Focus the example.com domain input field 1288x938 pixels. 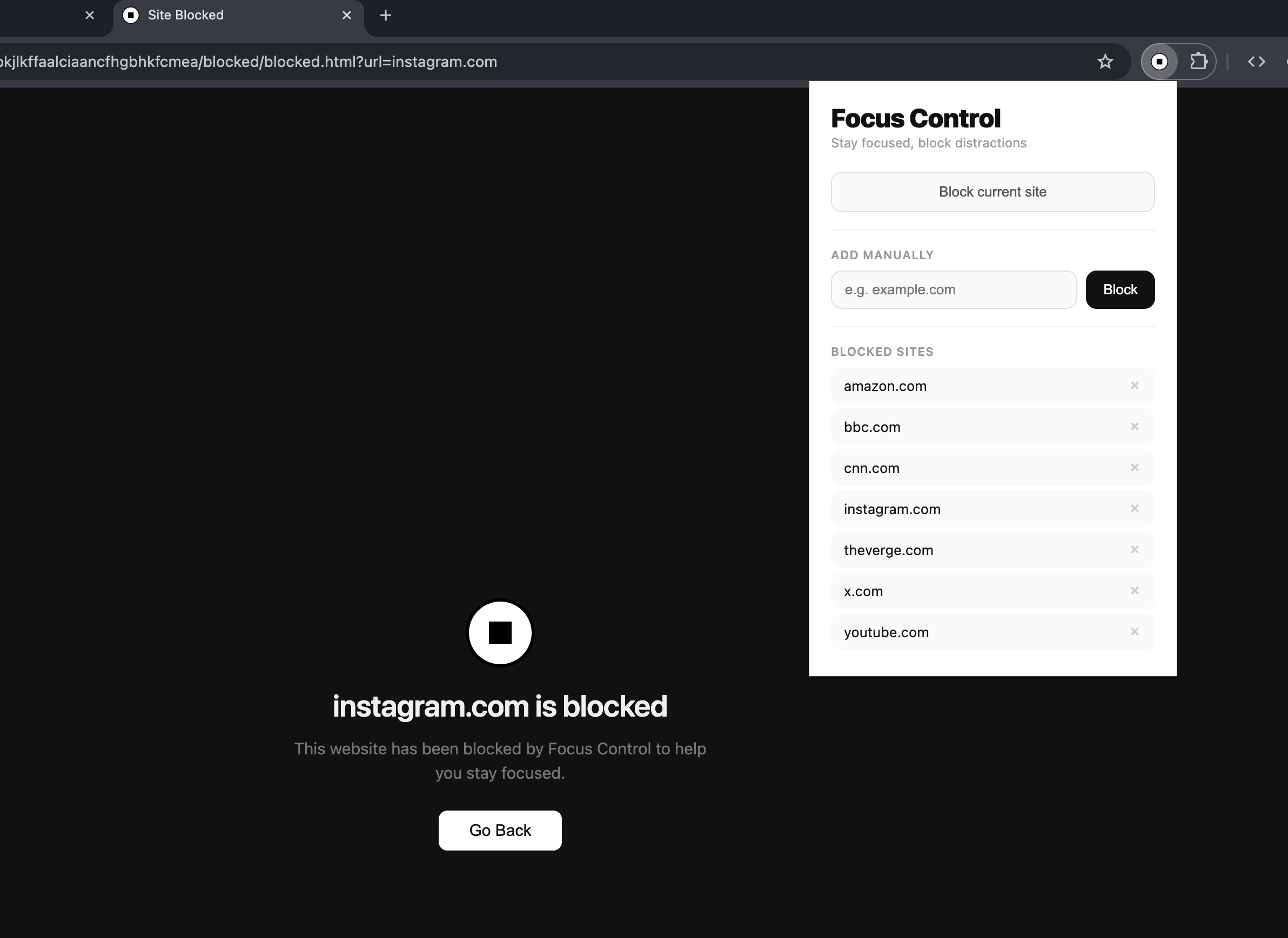(954, 289)
